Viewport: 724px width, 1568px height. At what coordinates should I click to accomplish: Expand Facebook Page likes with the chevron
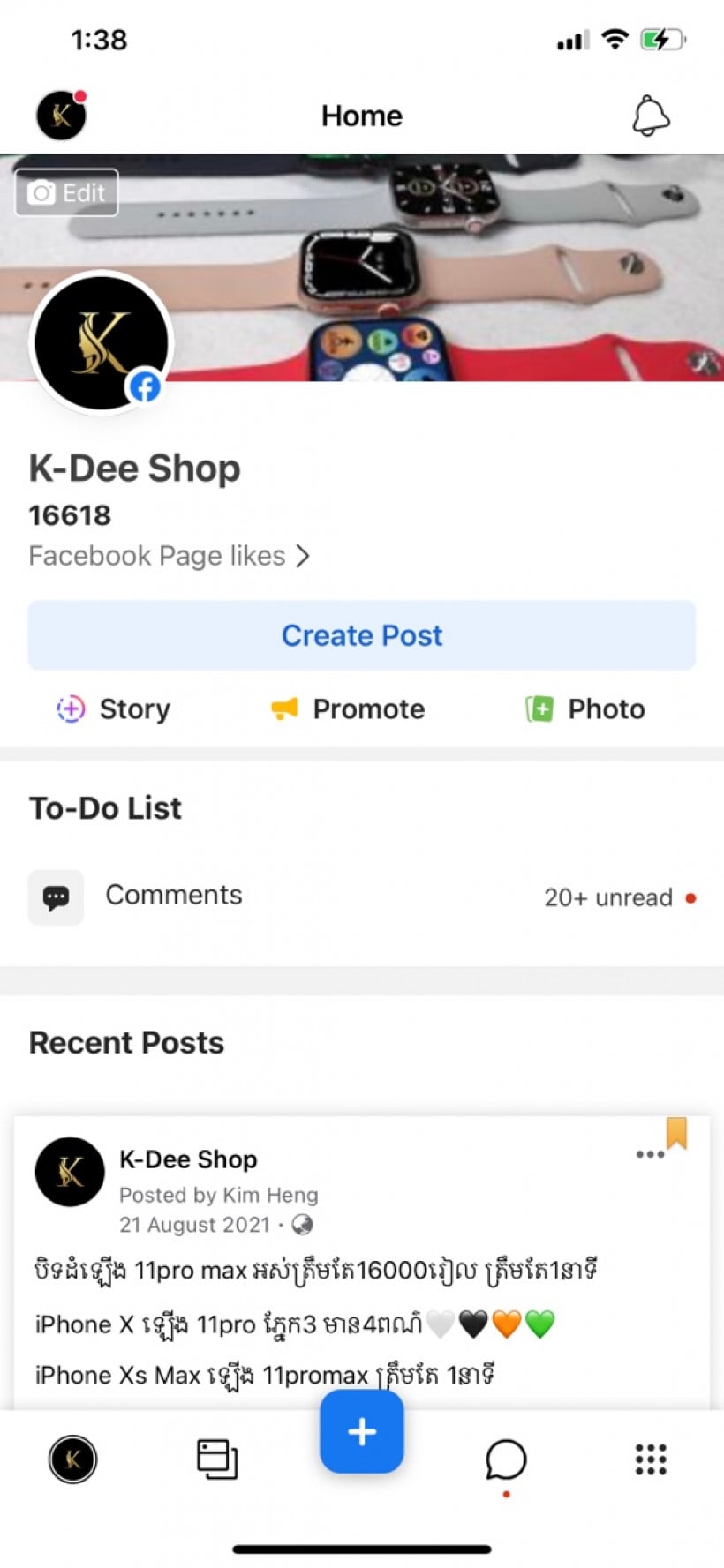pyautogui.click(x=304, y=556)
